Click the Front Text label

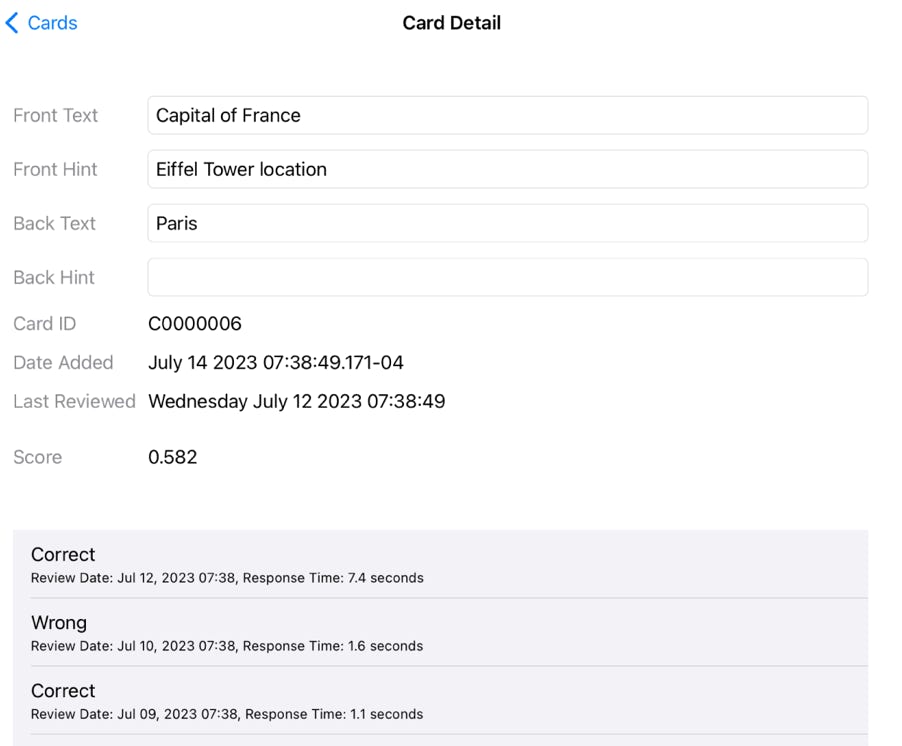(56, 115)
